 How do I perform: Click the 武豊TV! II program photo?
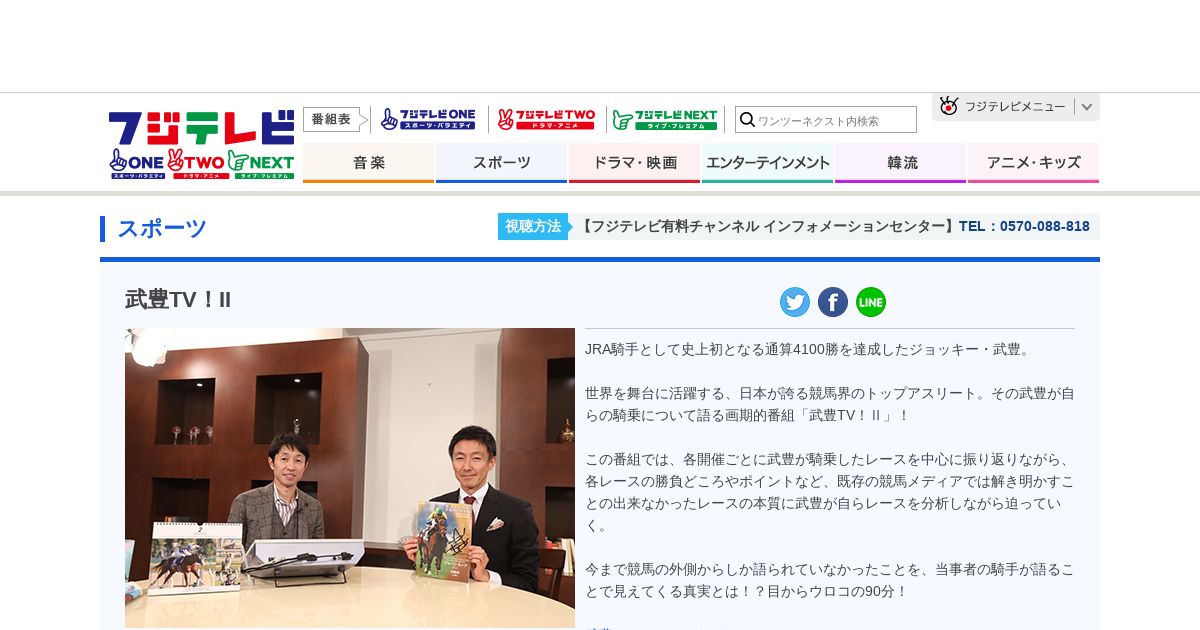(x=350, y=478)
